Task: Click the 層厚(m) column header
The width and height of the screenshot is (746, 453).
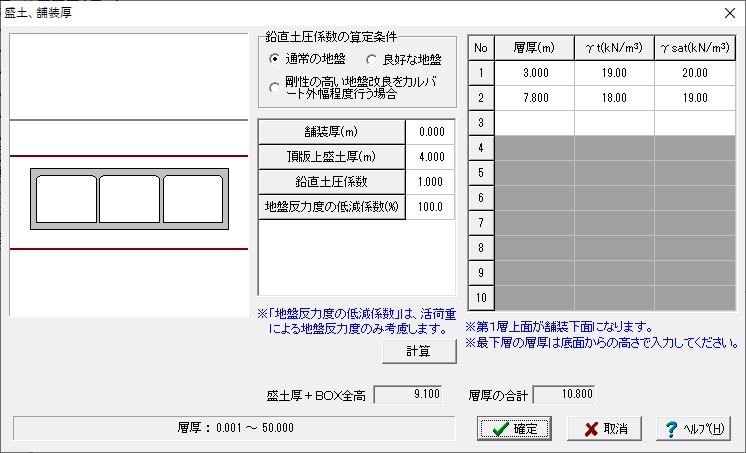Action: pyautogui.click(x=535, y=48)
